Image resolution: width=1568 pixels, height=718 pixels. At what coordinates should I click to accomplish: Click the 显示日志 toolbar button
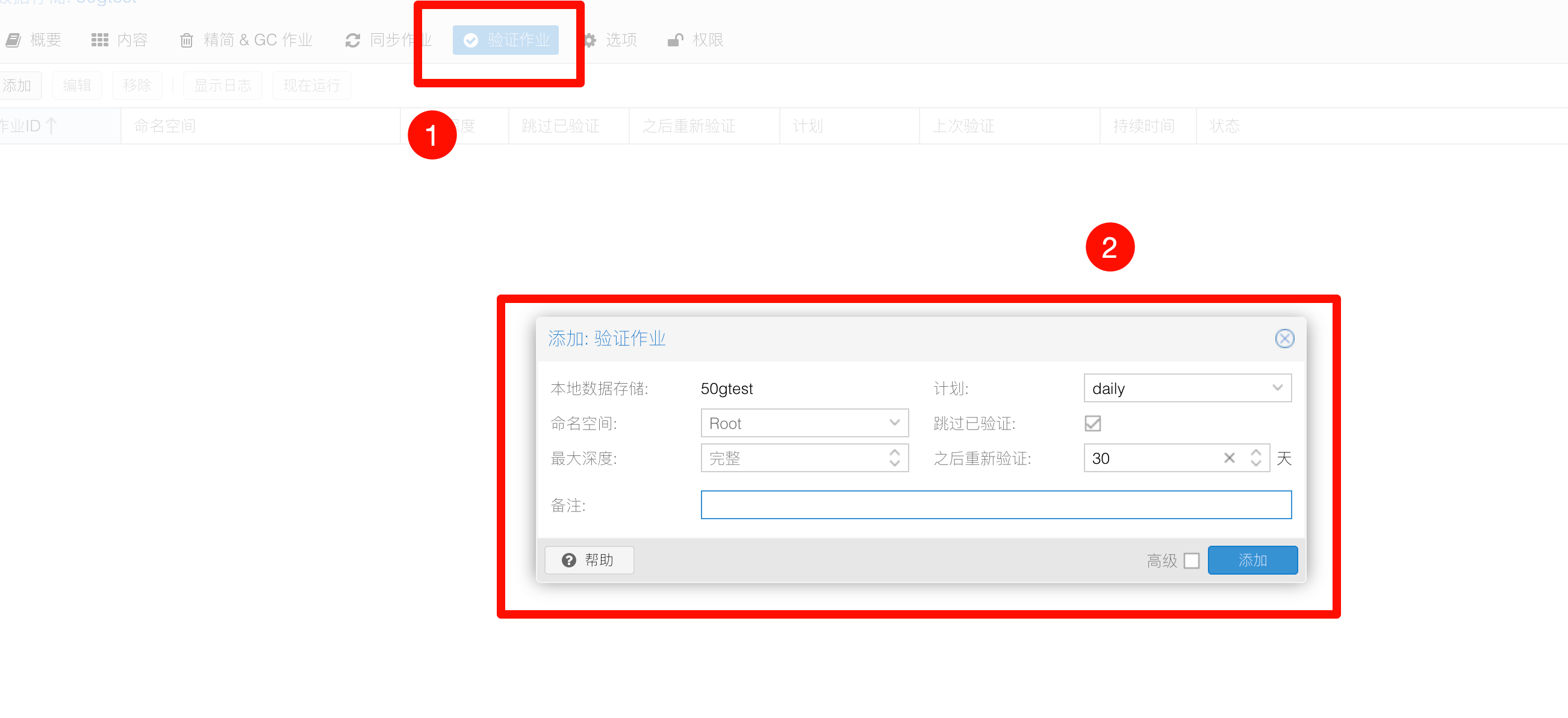click(x=222, y=86)
